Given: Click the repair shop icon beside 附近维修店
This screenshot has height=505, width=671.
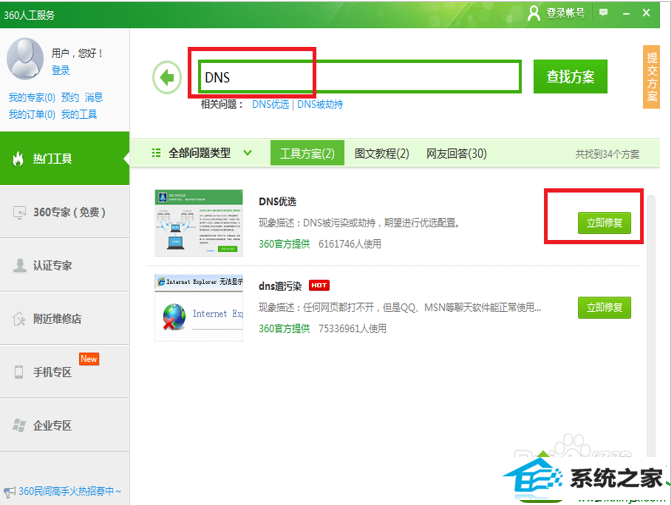Looking at the screenshot, I should coord(19,319).
